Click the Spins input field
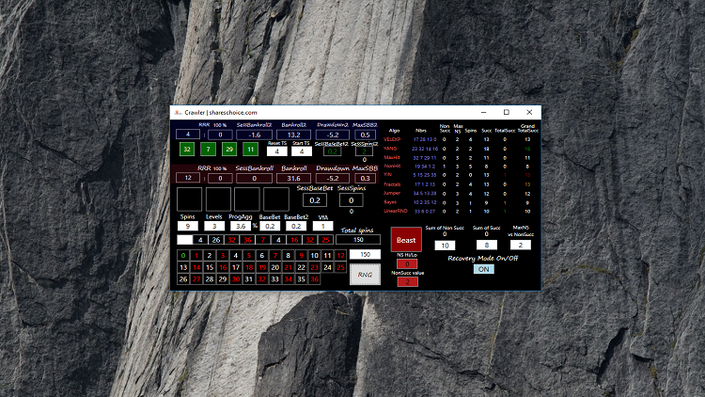The width and height of the screenshot is (705, 397). tap(187, 226)
